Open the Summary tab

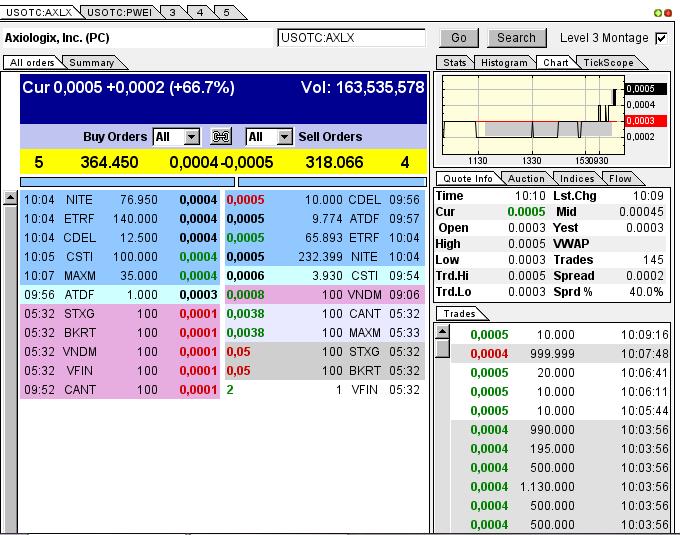92,63
